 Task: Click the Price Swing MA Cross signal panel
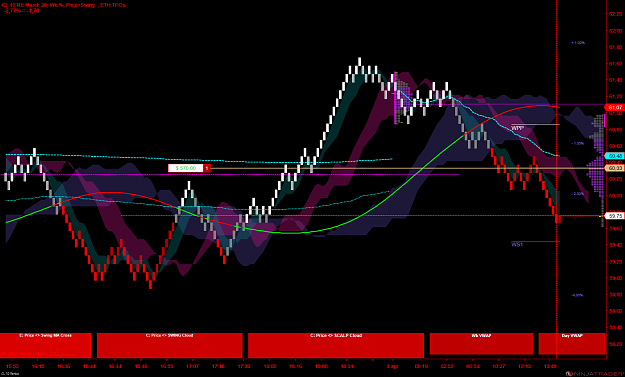(45, 345)
